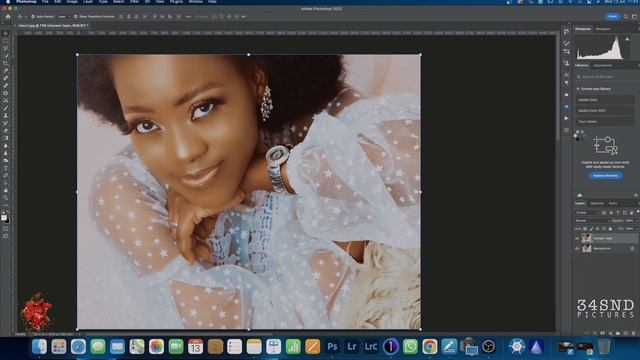This screenshot has width=640, height=360.
Task: Switch to the Navigator tab
Action: point(603,29)
